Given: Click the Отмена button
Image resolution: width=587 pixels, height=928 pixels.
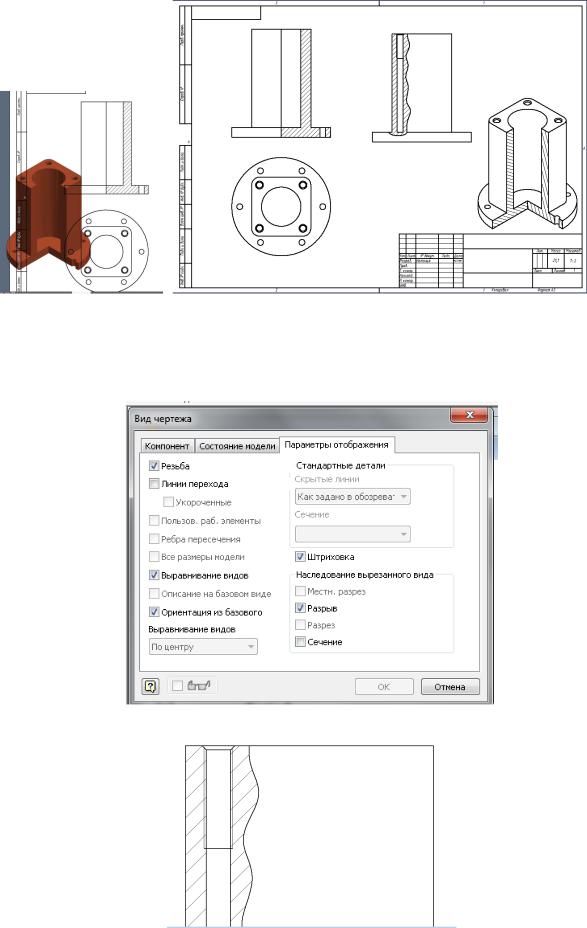Looking at the screenshot, I should [x=450, y=687].
